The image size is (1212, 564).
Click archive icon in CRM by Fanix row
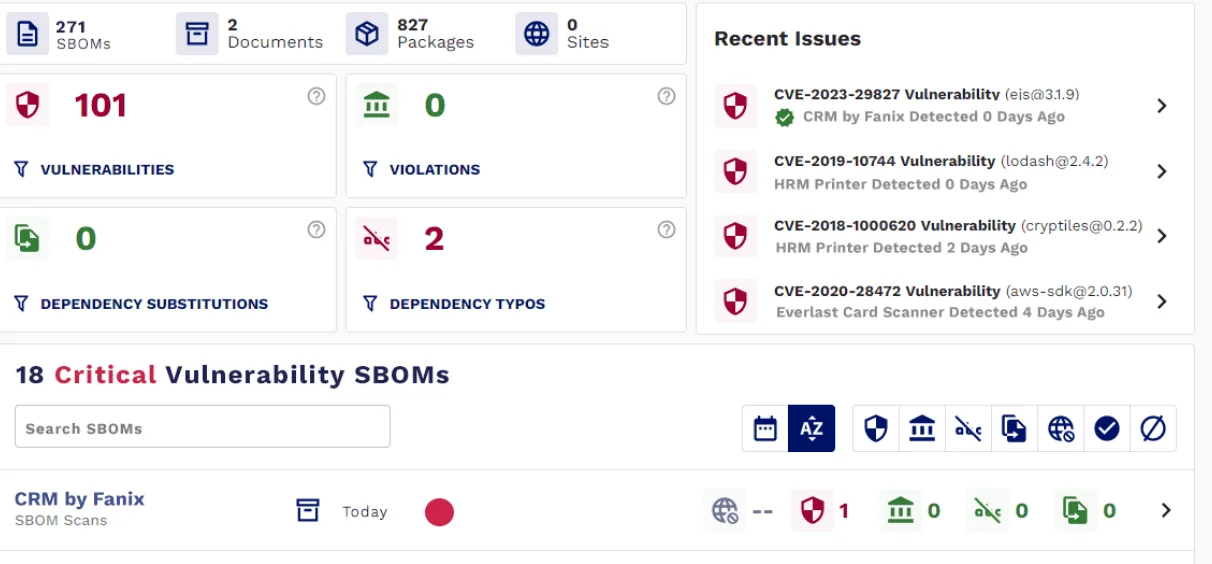(307, 511)
